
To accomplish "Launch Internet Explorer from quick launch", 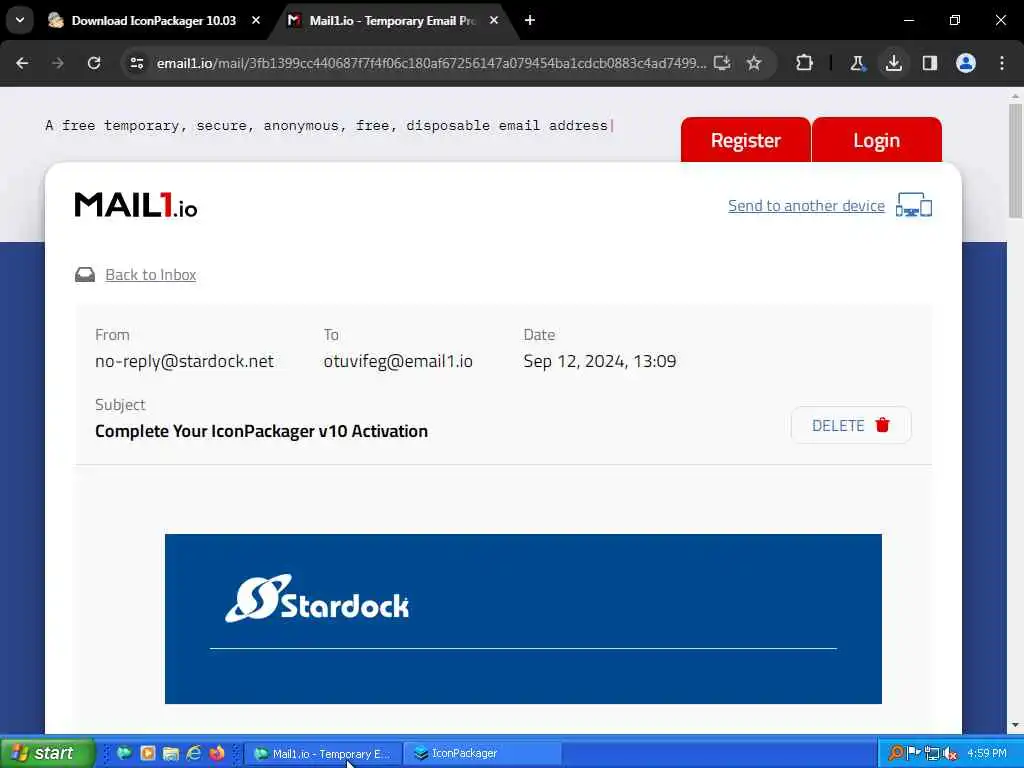I will (x=194, y=753).
